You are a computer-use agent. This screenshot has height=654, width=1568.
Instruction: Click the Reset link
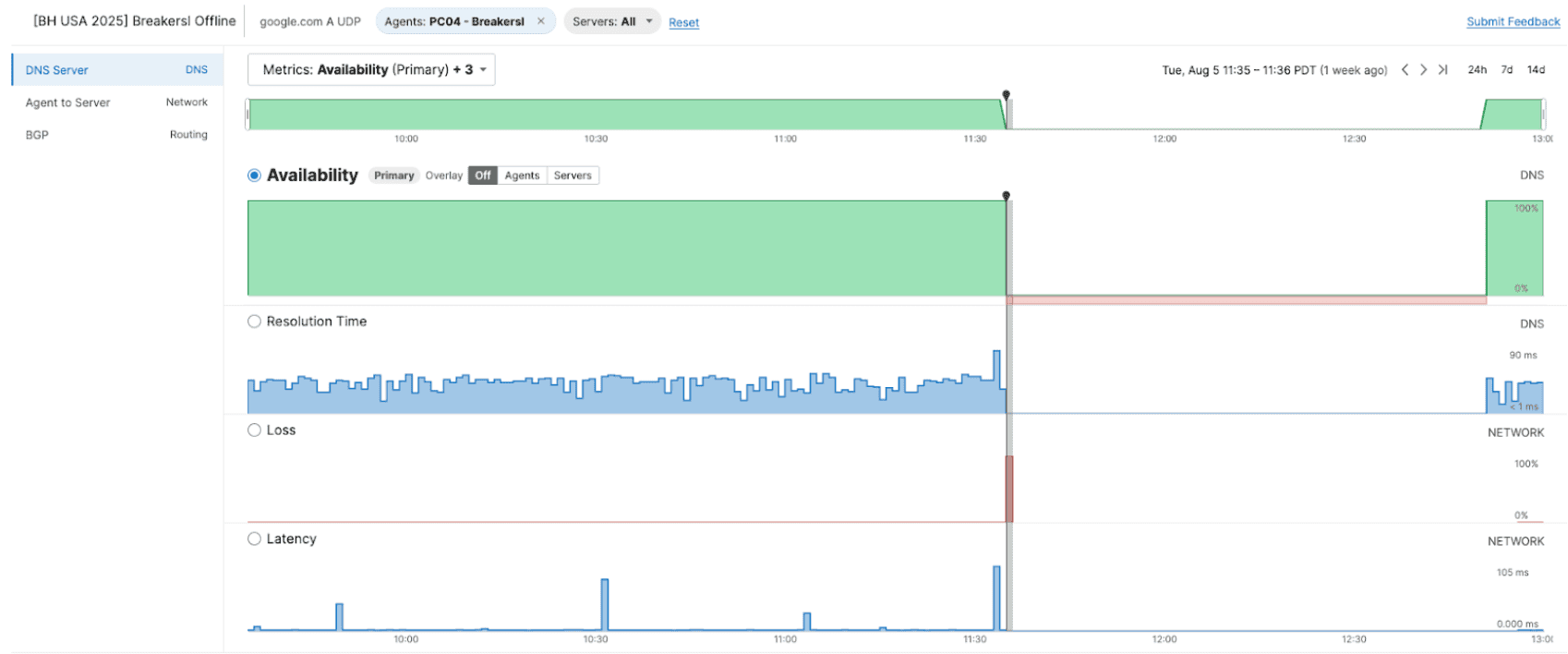pyautogui.click(x=684, y=22)
